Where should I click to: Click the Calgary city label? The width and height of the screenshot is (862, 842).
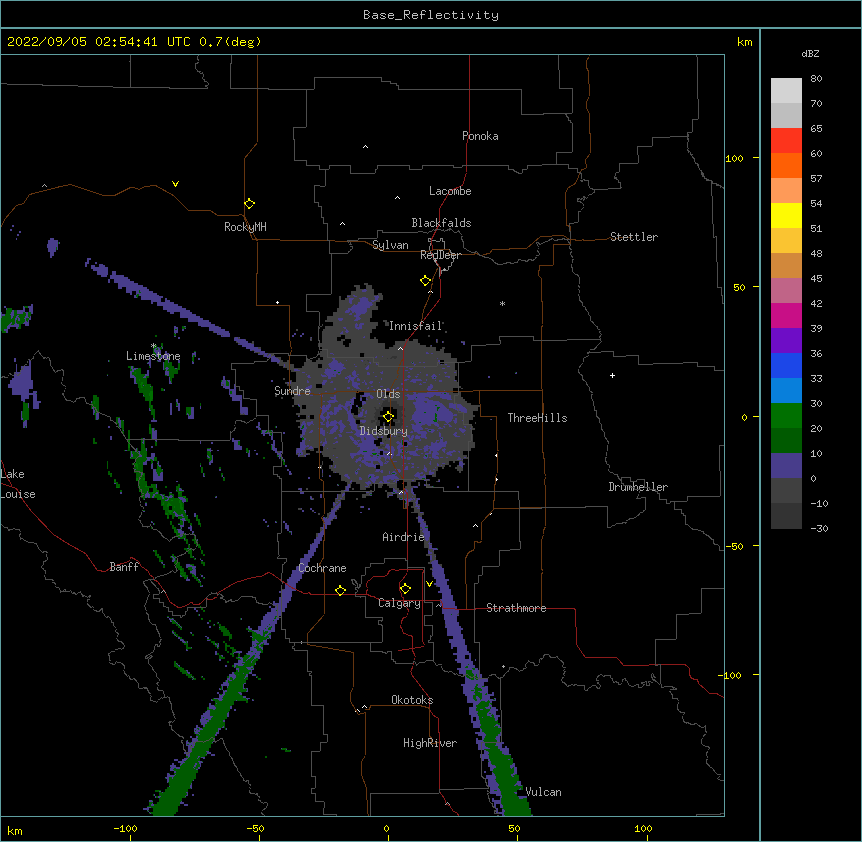[x=399, y=603]
